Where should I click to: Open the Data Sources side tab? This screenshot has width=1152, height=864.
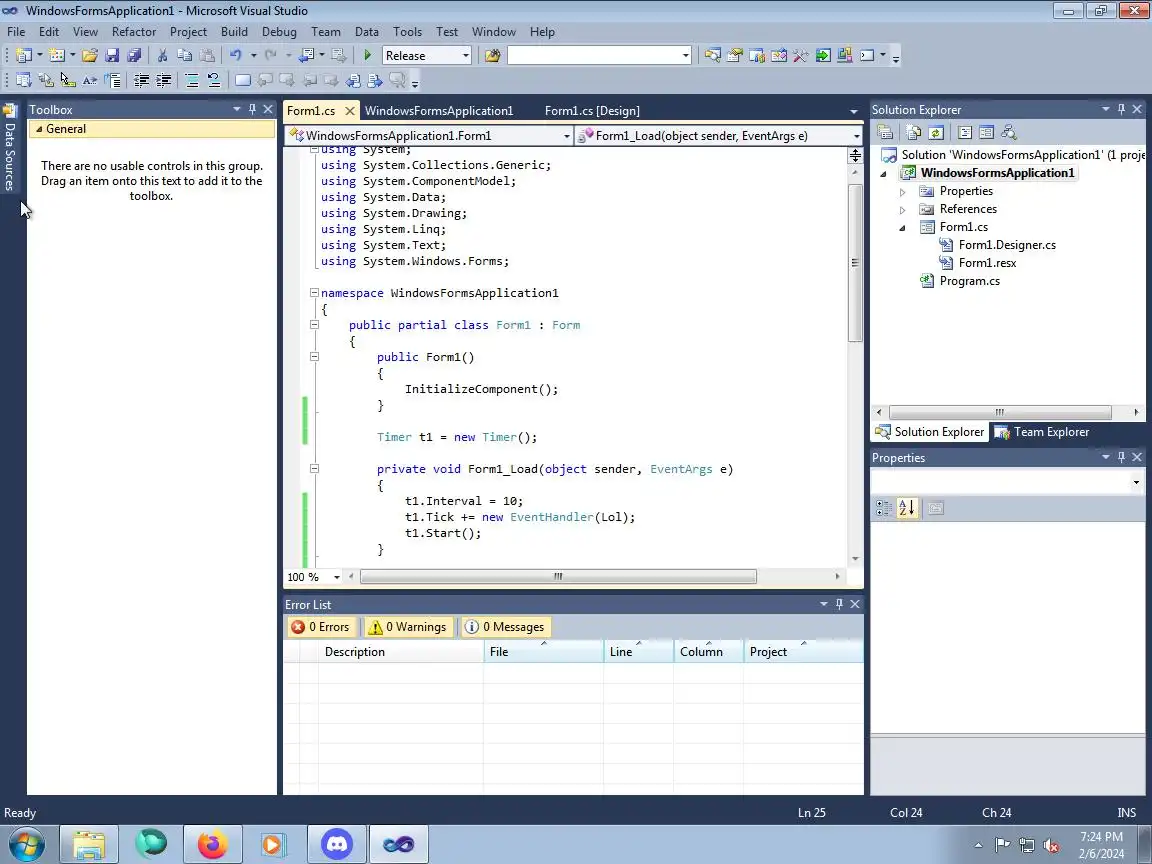[x=10, y=148]
